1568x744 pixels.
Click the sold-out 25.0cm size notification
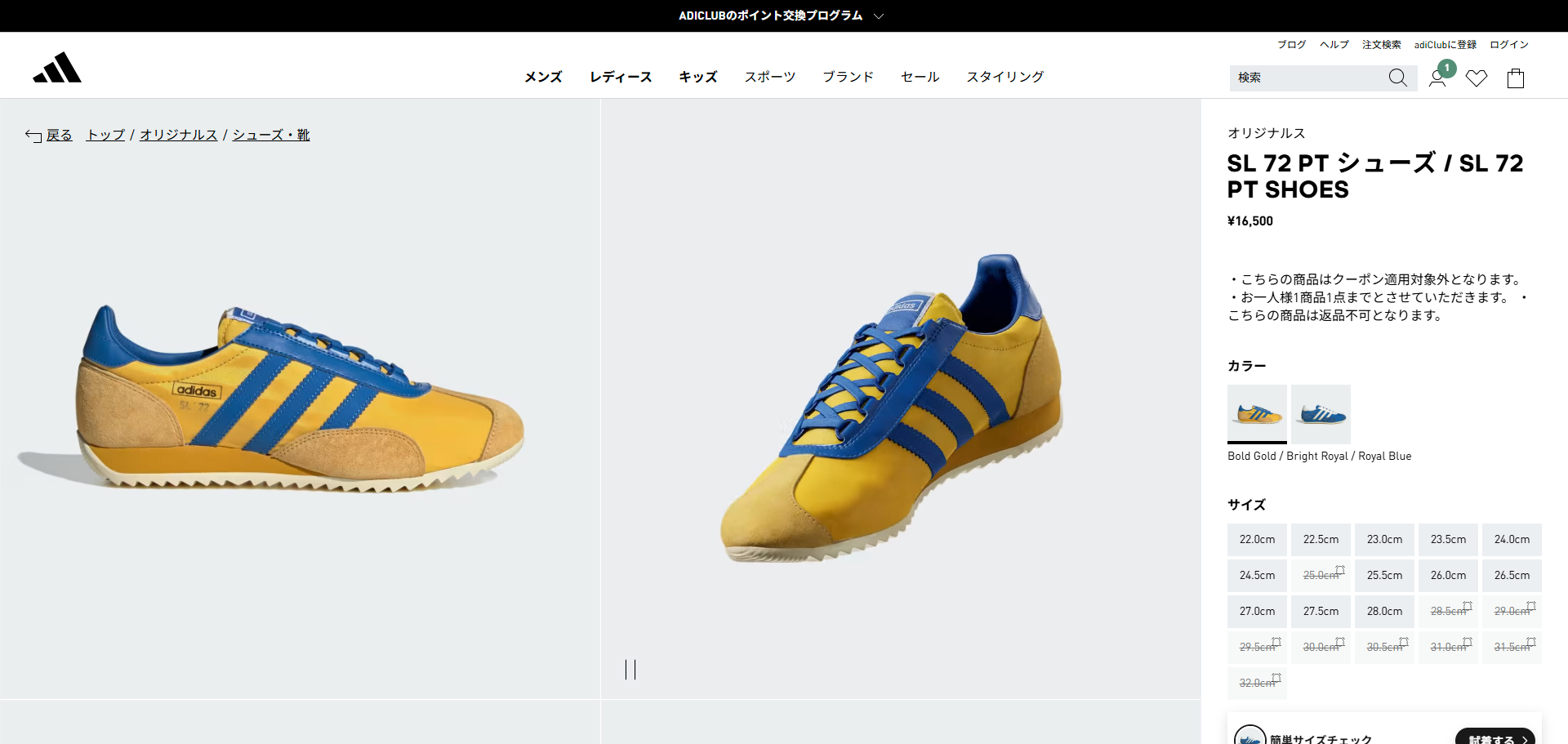1321,576
